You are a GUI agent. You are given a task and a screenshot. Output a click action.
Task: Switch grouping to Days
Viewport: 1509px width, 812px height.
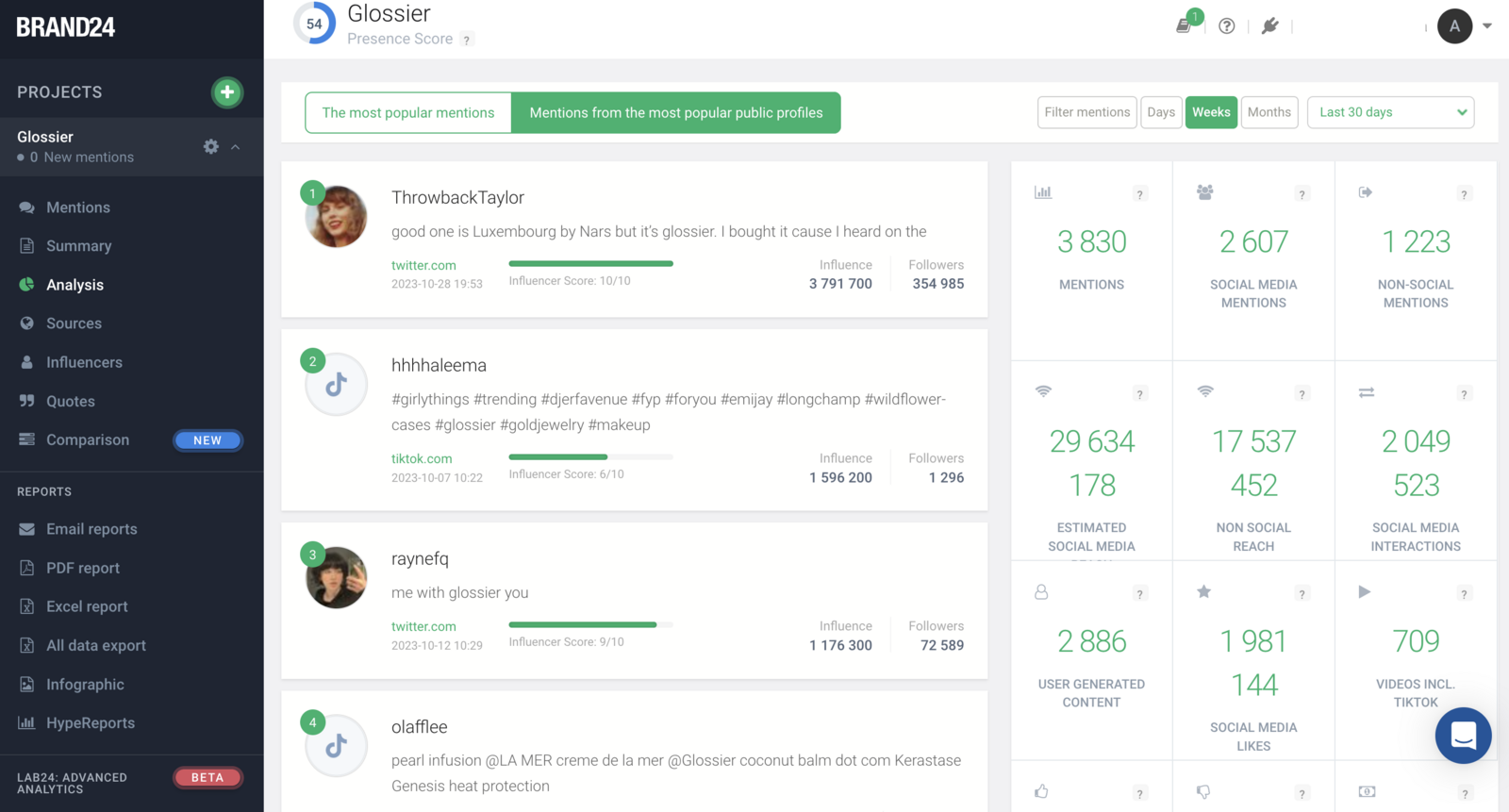pos(1161,112)
